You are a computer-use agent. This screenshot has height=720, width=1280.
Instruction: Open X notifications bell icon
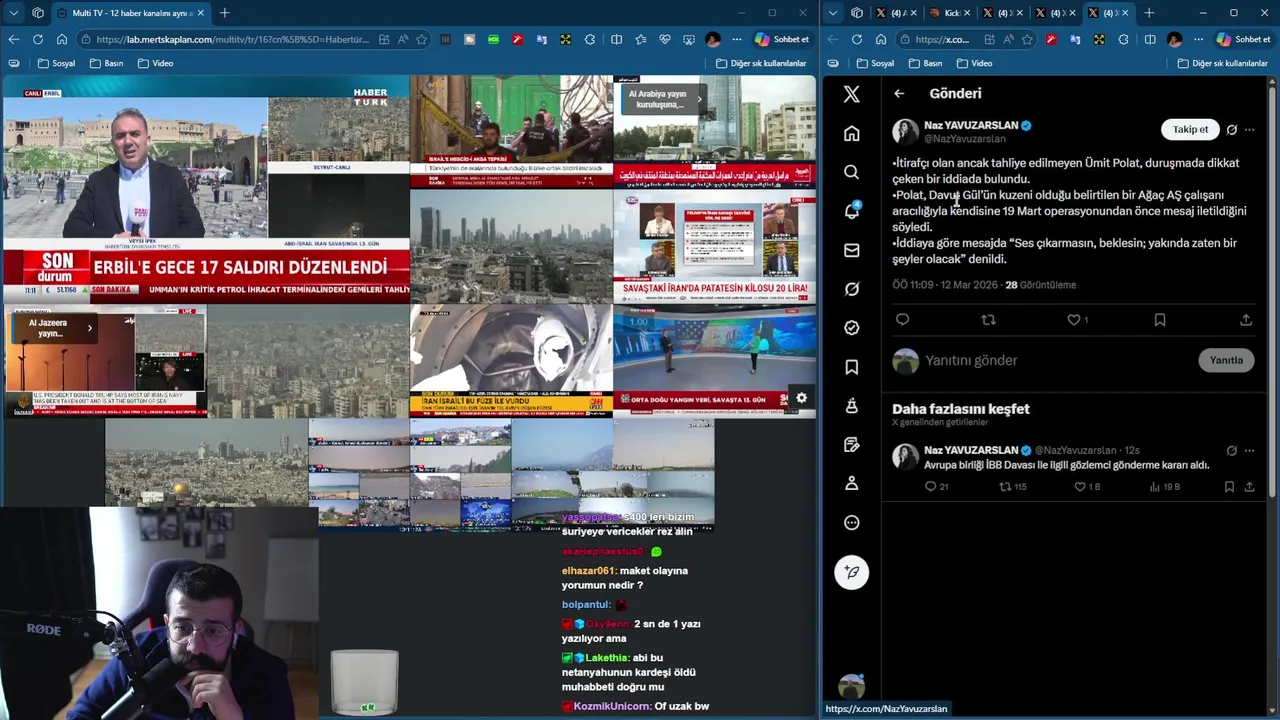click(x=851, y=211)
